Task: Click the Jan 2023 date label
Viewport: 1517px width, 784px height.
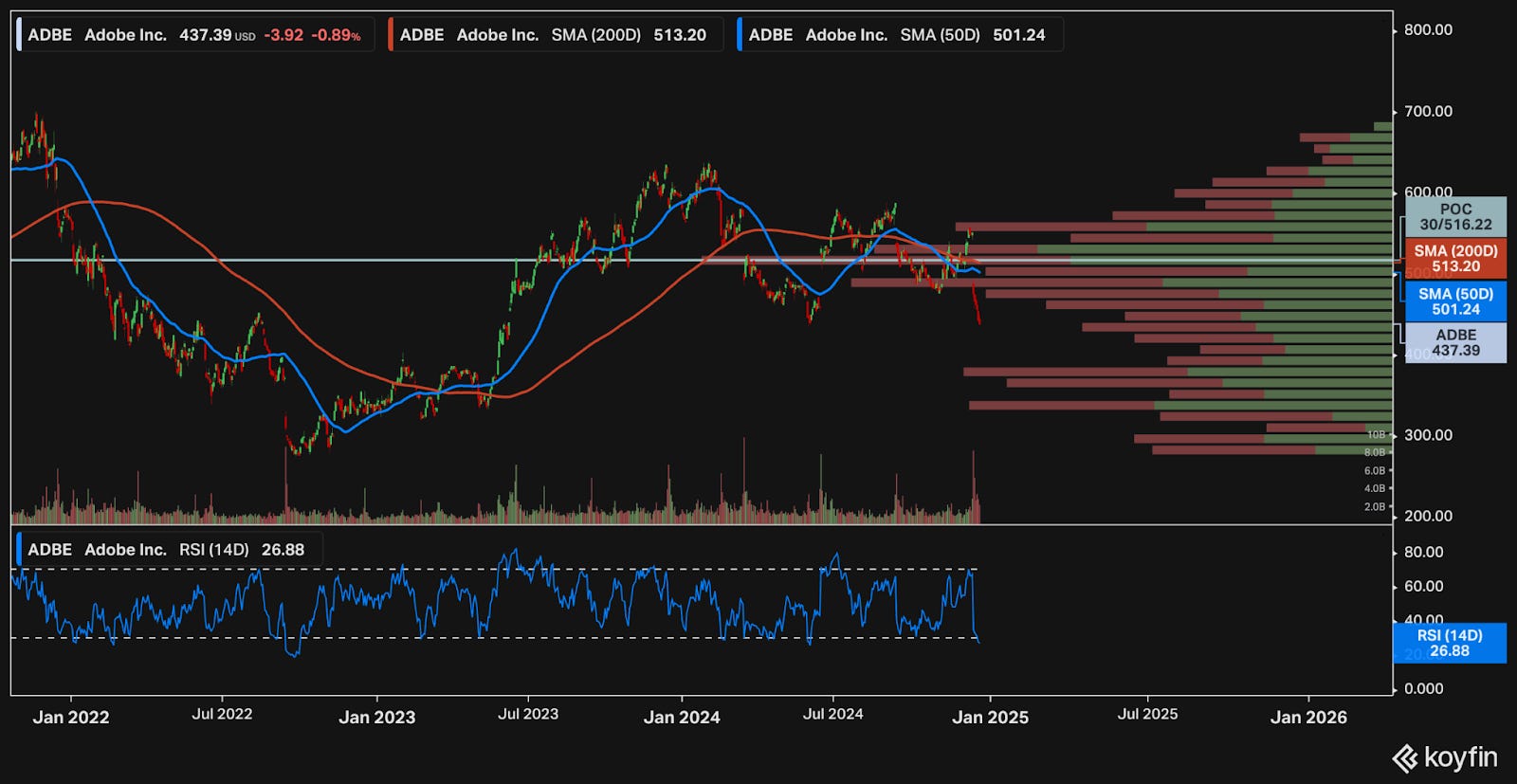Action: coord(377,718)
